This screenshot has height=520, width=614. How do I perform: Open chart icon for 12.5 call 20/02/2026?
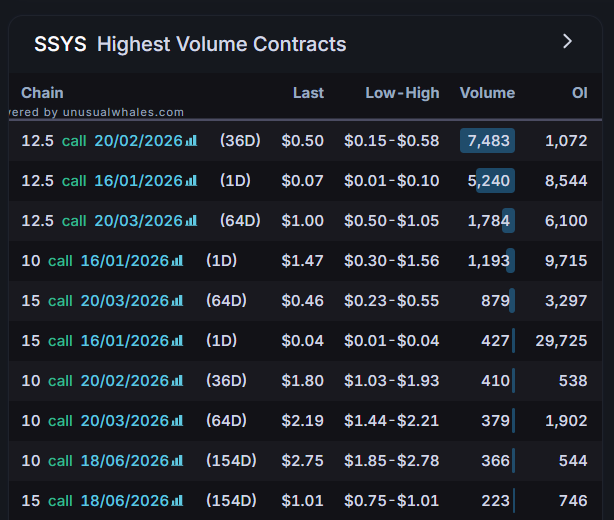tap(191, 141)
